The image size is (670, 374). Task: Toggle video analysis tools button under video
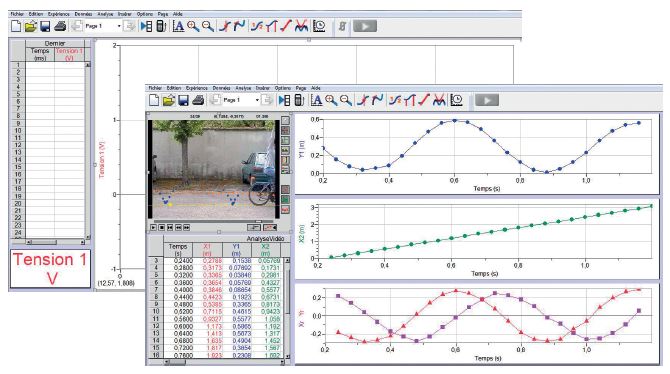(270, 228)
